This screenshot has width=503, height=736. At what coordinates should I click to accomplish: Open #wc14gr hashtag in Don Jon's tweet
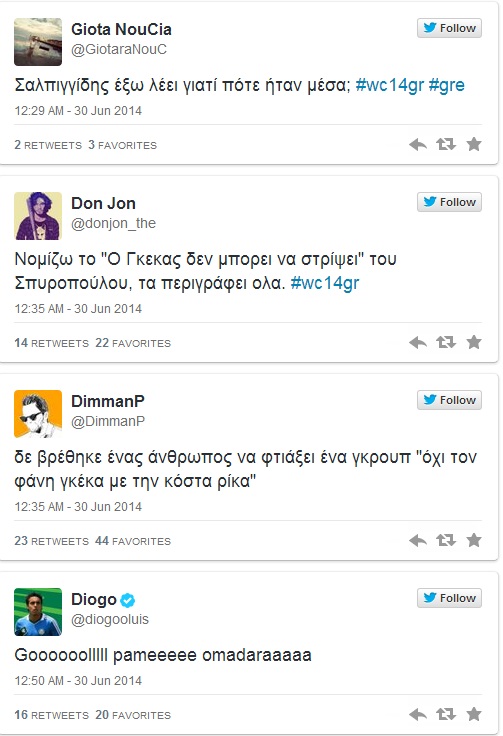[325, 283]
